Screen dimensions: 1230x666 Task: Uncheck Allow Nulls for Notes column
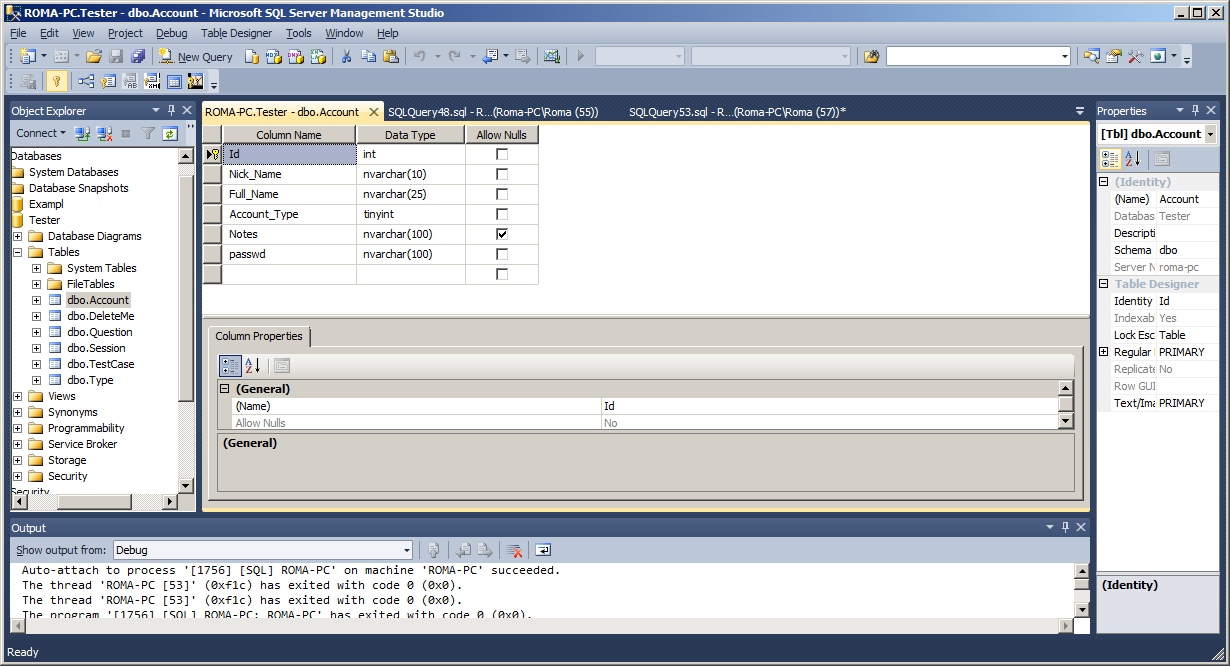[x=502, y=234]
